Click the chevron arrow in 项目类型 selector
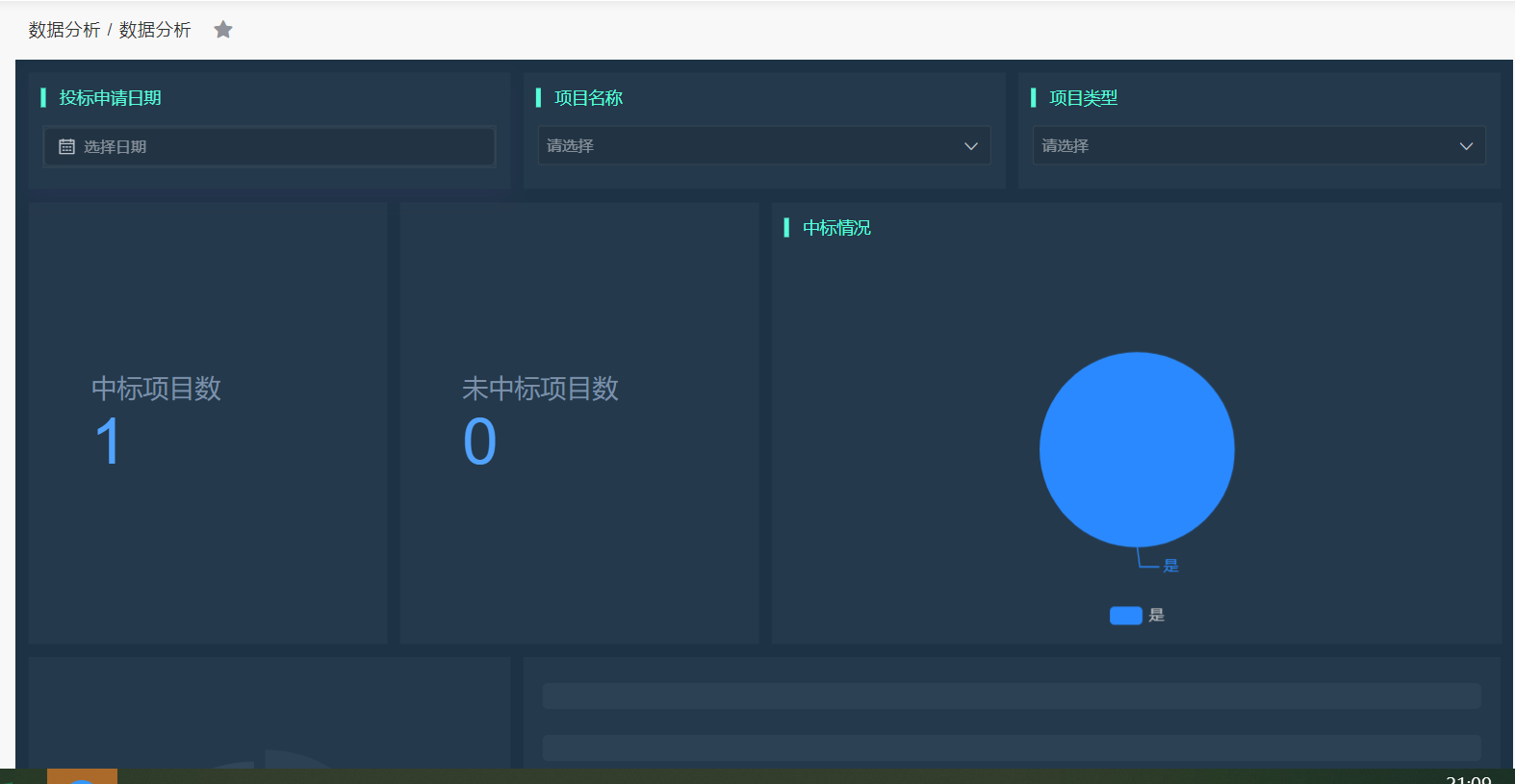This screenshot has height=784, width=1515. click(1466, 146)
